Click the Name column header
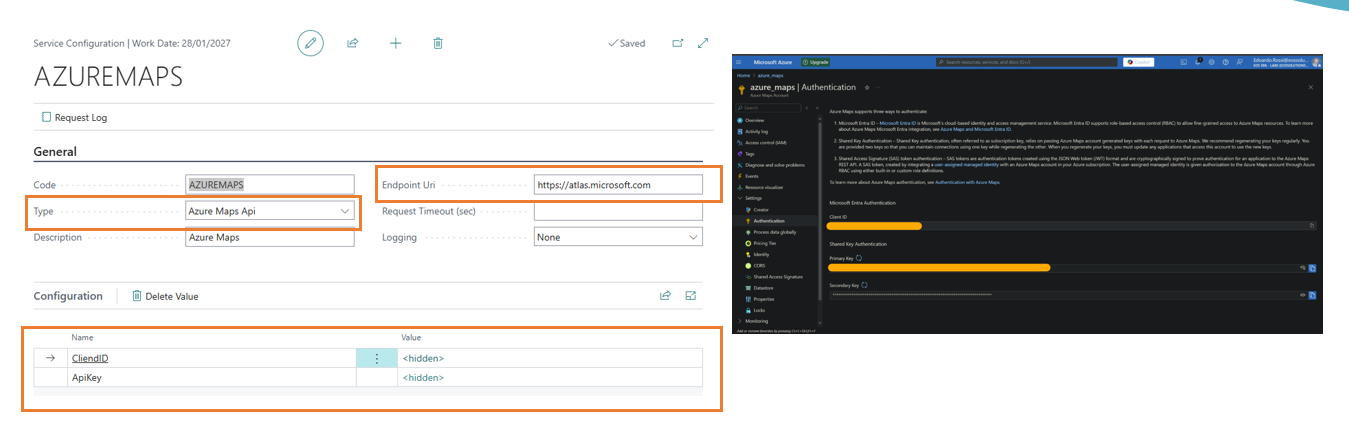Image resolution: width=1349 pixels, height=432 pixels. tap(82, 338)
